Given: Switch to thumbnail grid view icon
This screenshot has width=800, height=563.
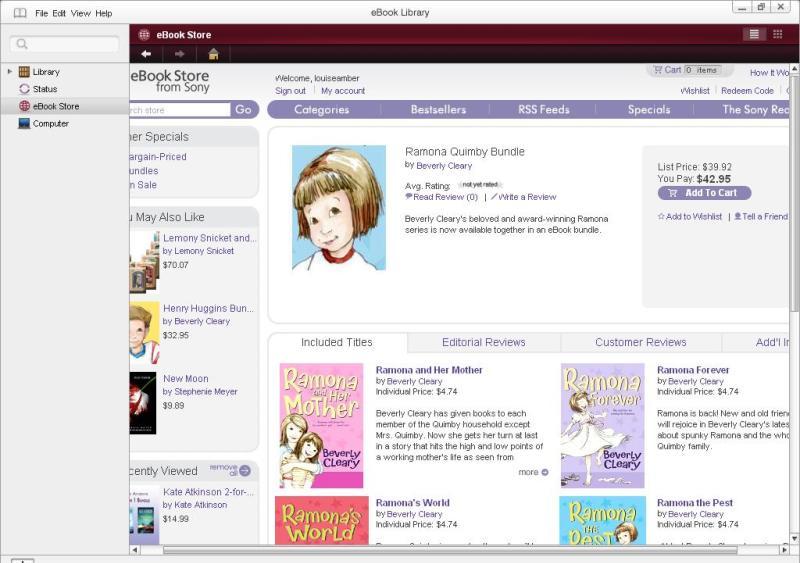Looking at the screenshot, I should tap(778, 34).
